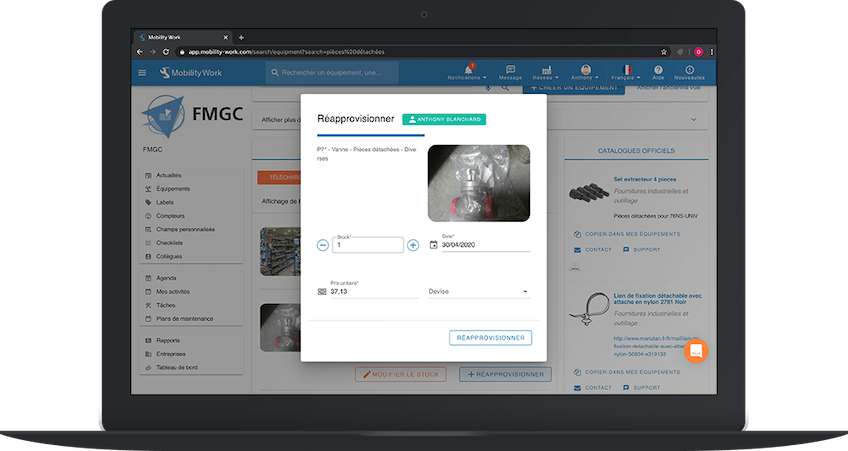
Task: Reload the page with the browser refresh icon
Action: pos(166,52)
